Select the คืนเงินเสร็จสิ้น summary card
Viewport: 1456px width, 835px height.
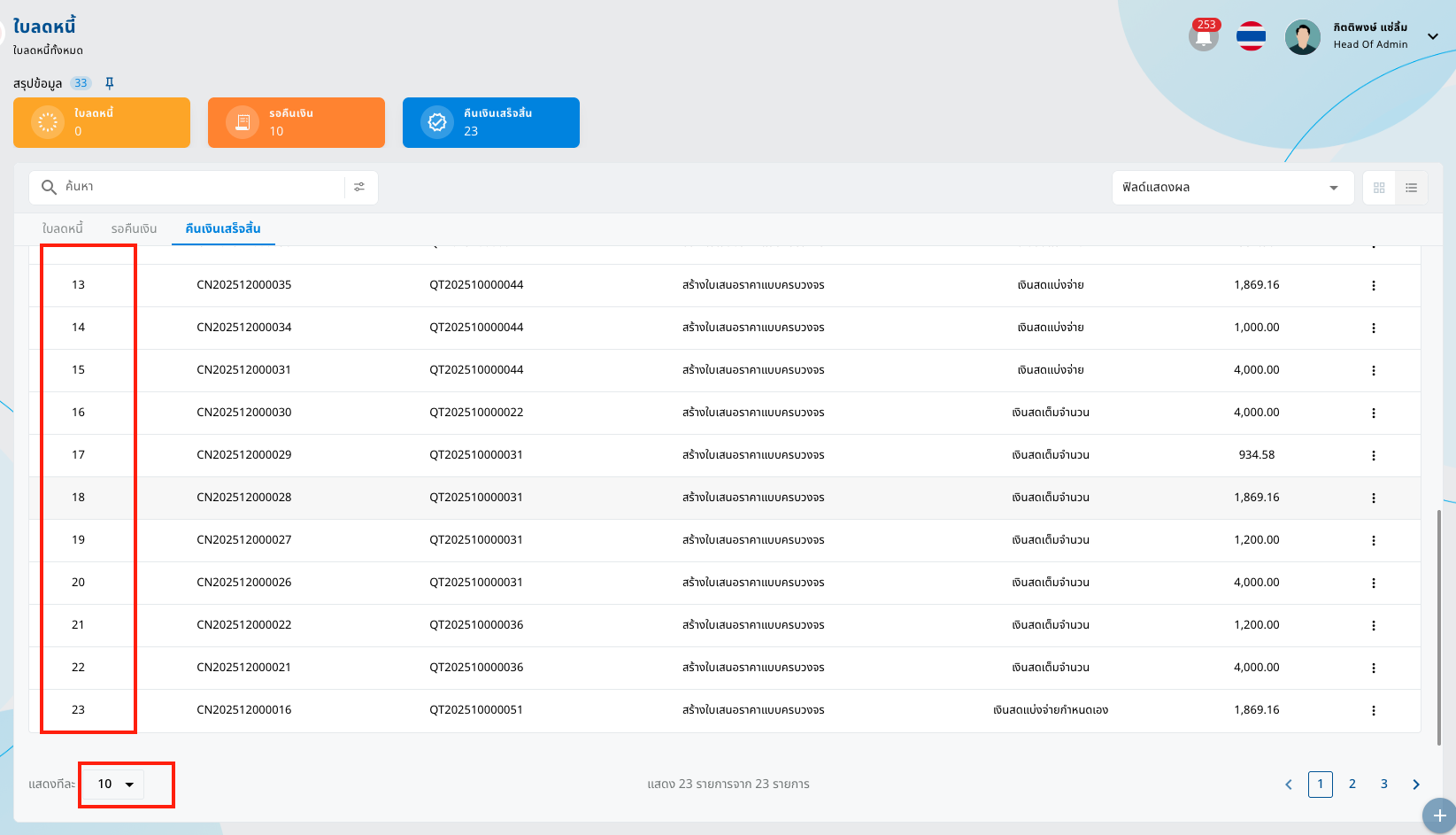click(490, 122)
